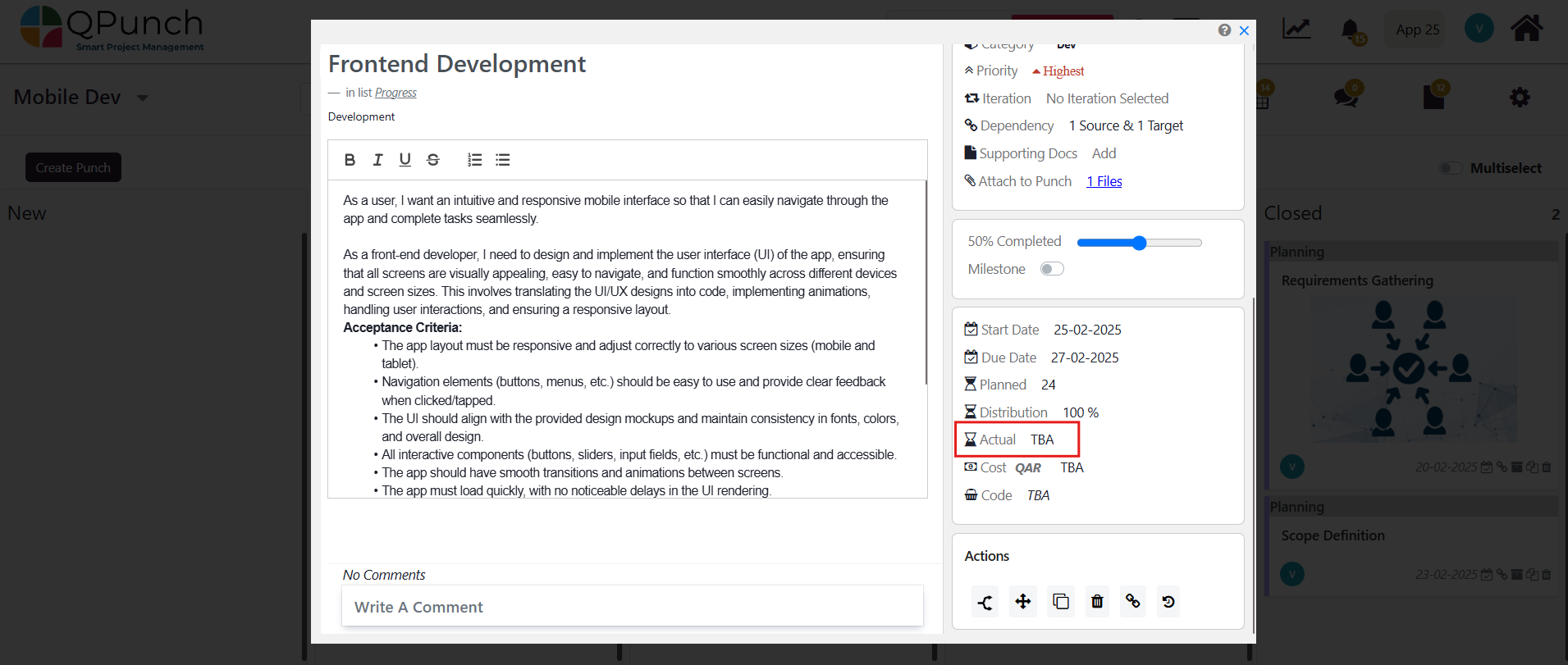Toggle bold formatting in the editor

pos(350,160)
